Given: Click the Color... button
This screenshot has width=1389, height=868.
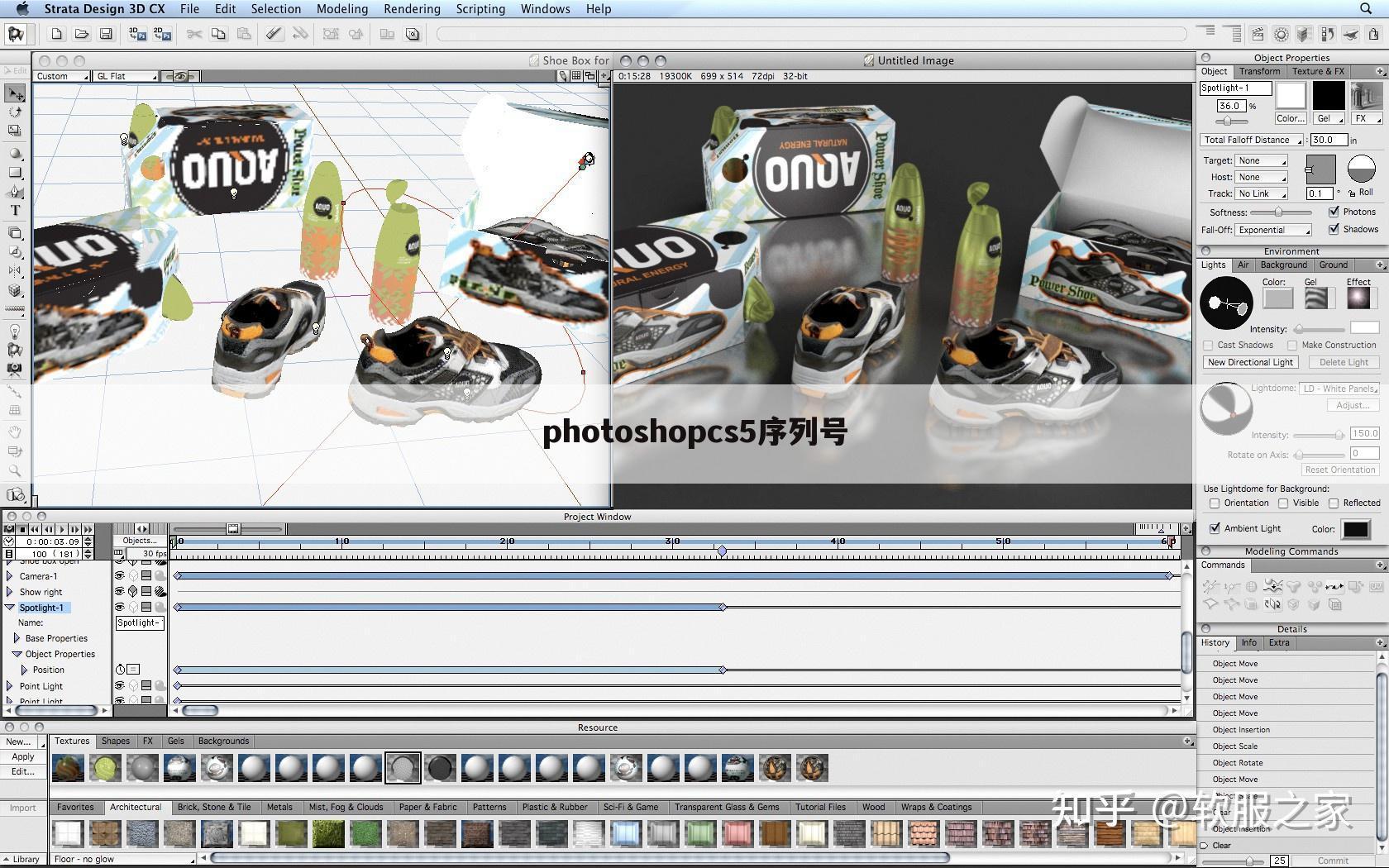Looking at the screenshot, I should 1291,118.
